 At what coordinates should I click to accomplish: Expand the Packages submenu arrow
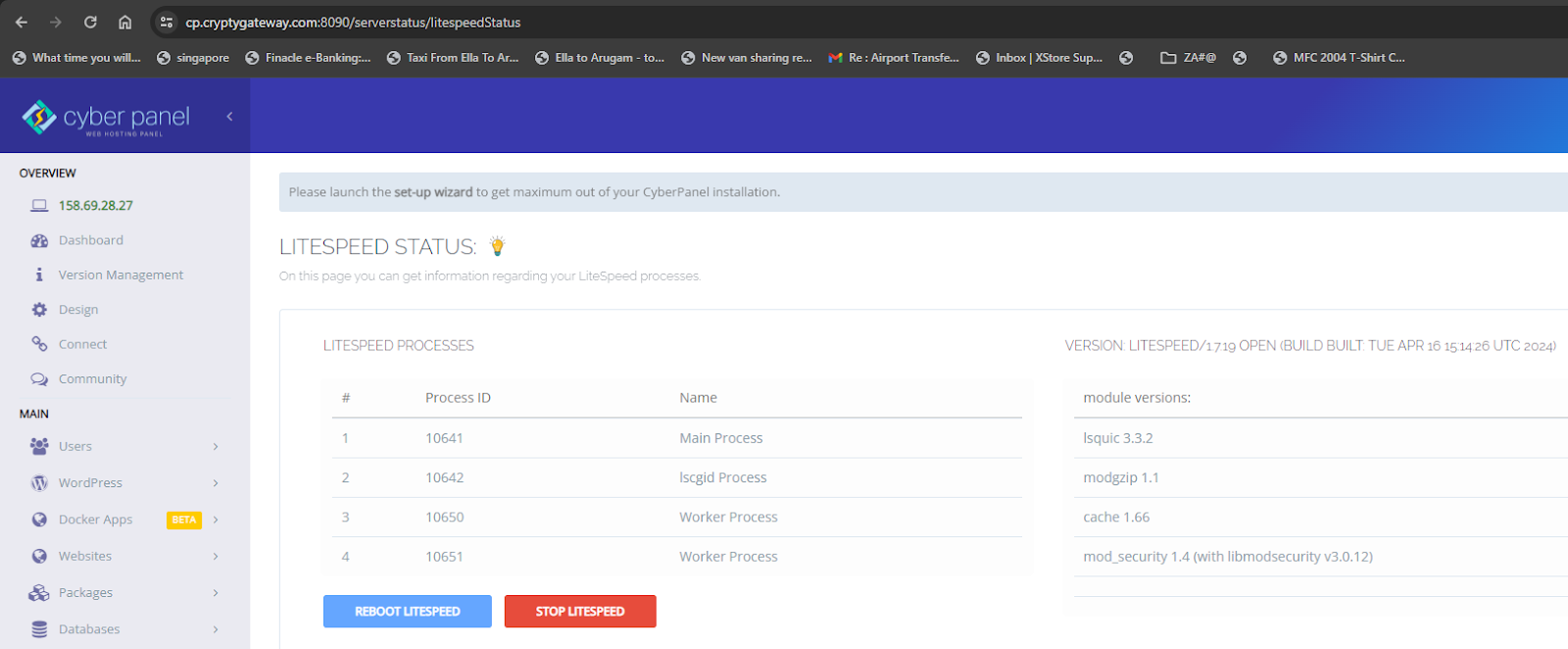tap(216, 593)
